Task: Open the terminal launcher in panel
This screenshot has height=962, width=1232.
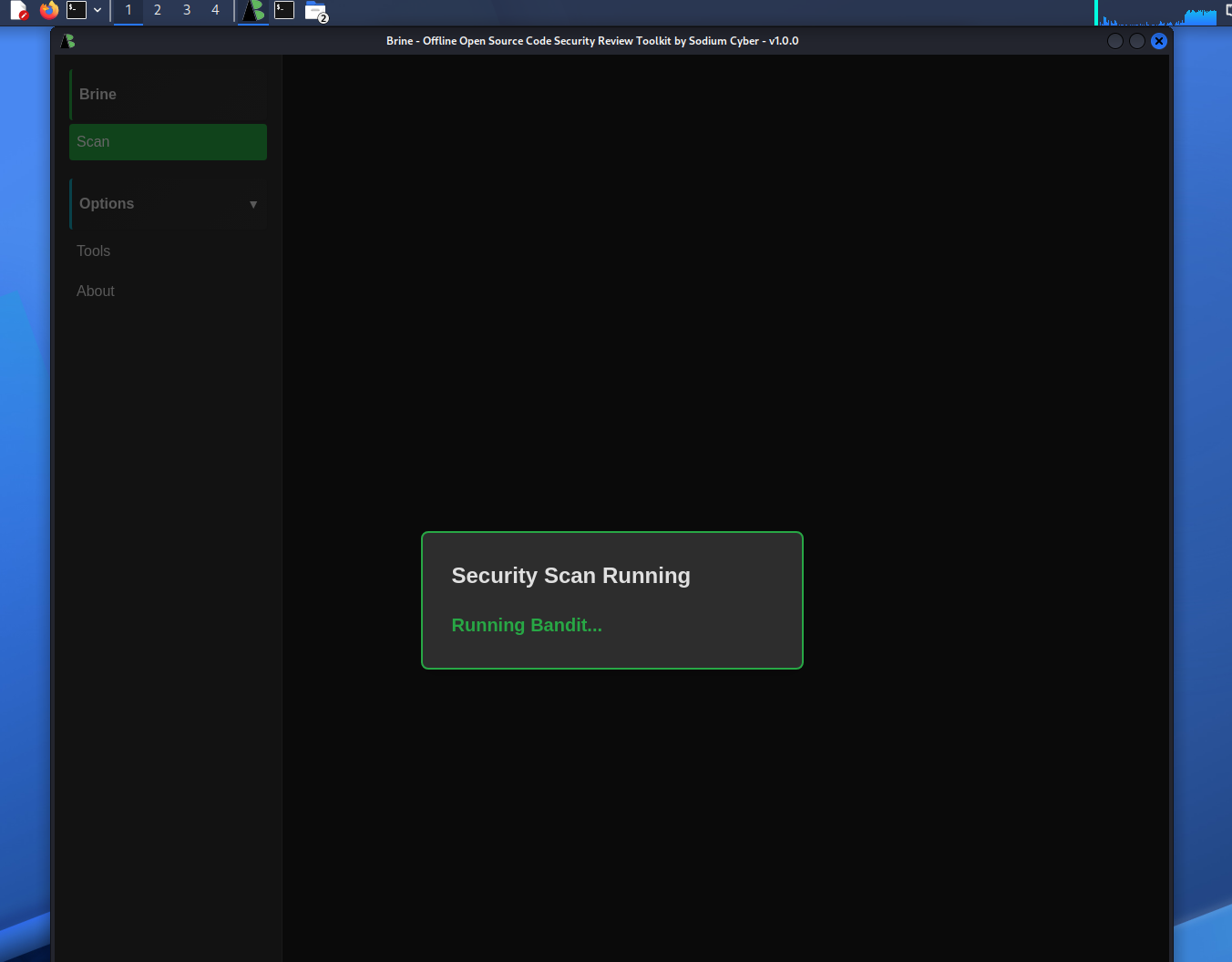Action: [77, 11]
